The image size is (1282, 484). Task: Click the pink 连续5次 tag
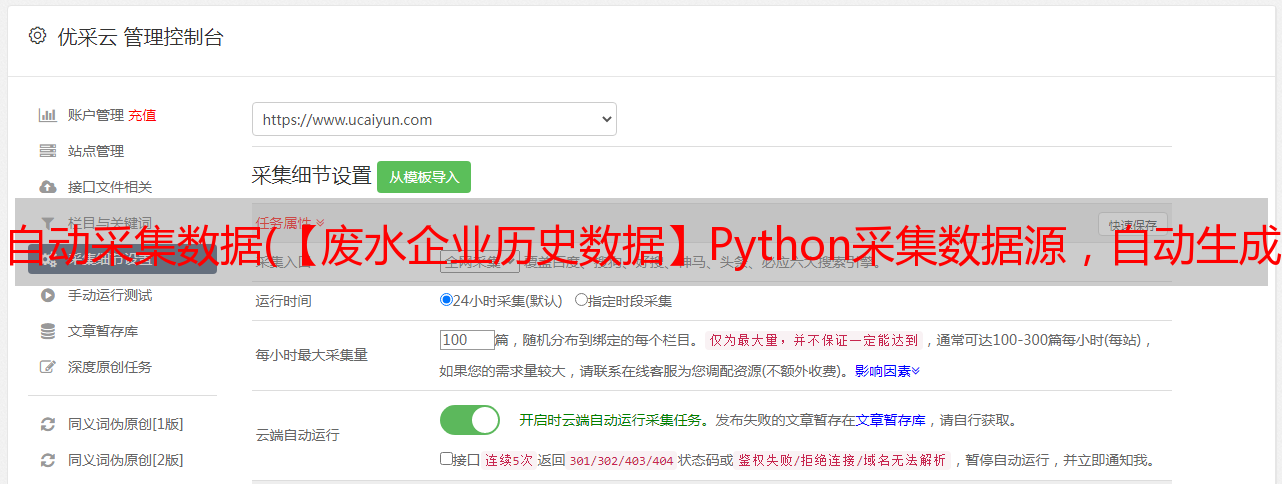click(x=508, y=461)
